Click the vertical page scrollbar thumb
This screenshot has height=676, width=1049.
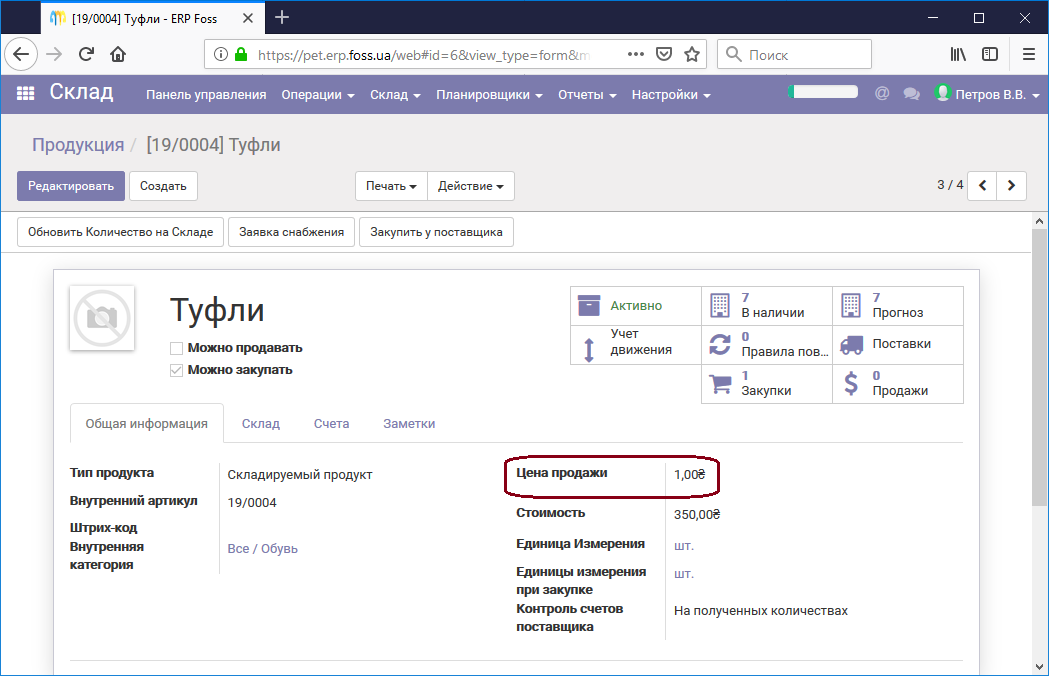coord(1039,368)
